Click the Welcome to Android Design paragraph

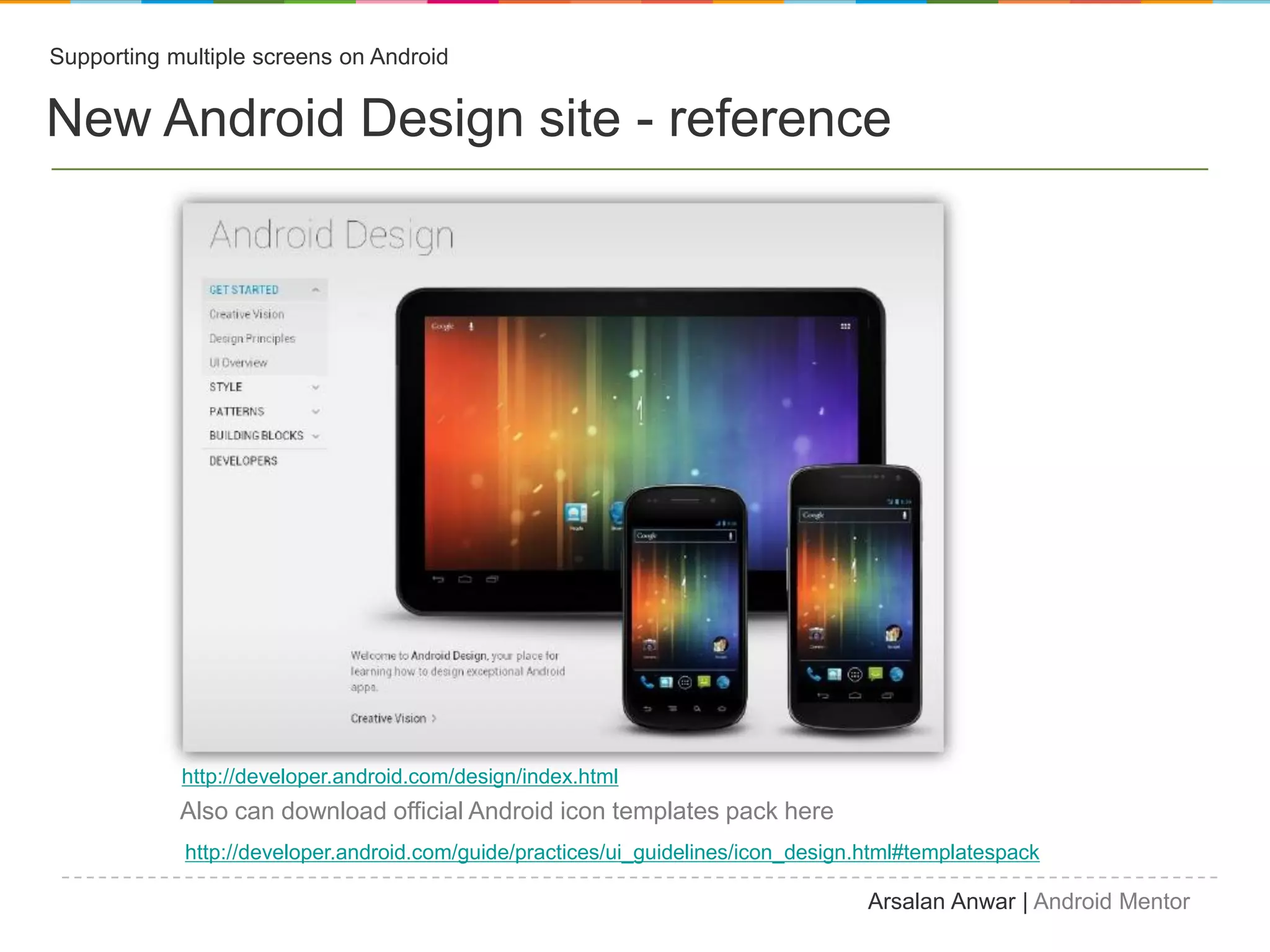458,671
